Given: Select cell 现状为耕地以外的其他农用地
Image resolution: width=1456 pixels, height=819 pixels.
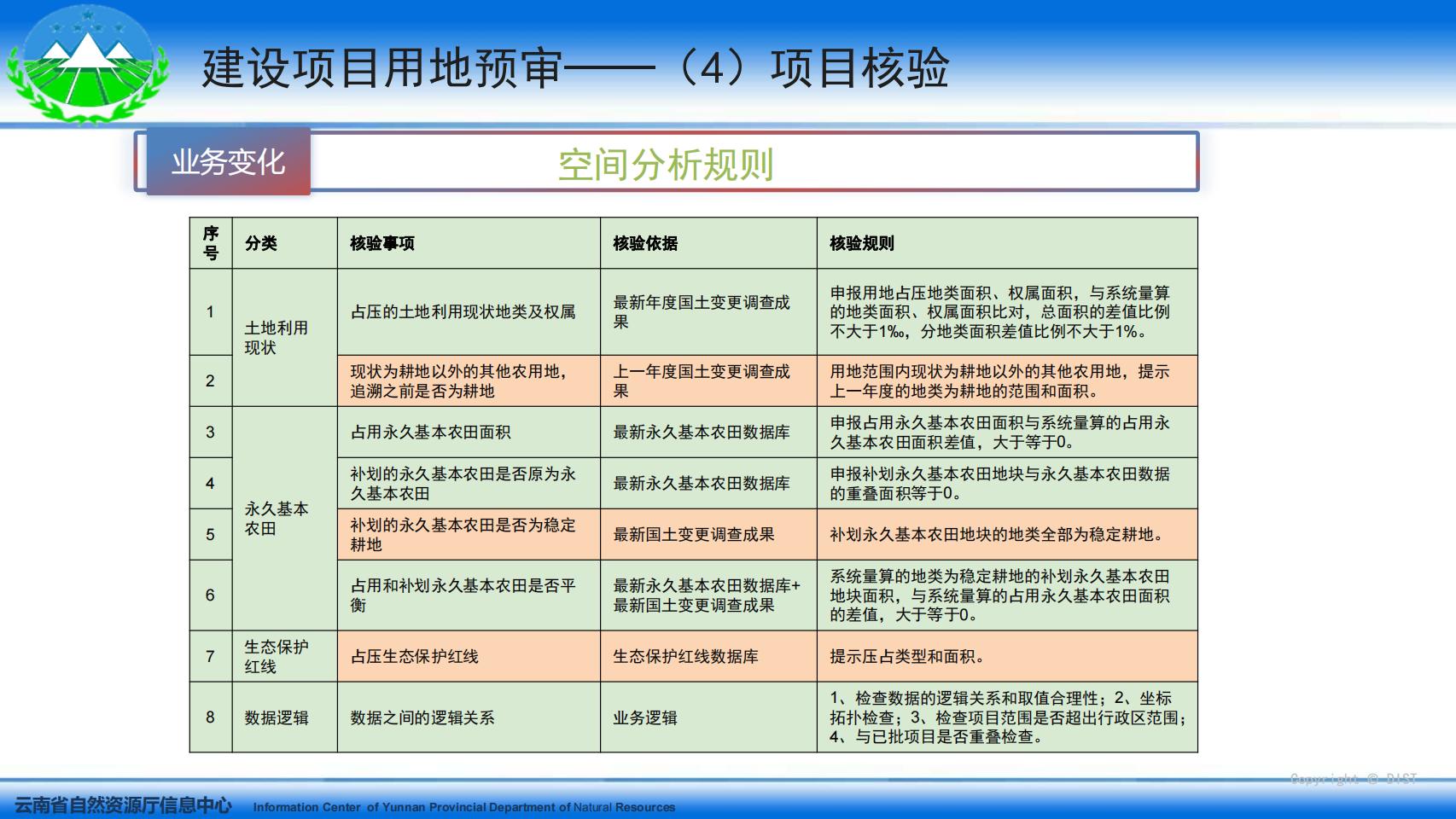Looking at the screenshot, I should [x=469, y=380].
